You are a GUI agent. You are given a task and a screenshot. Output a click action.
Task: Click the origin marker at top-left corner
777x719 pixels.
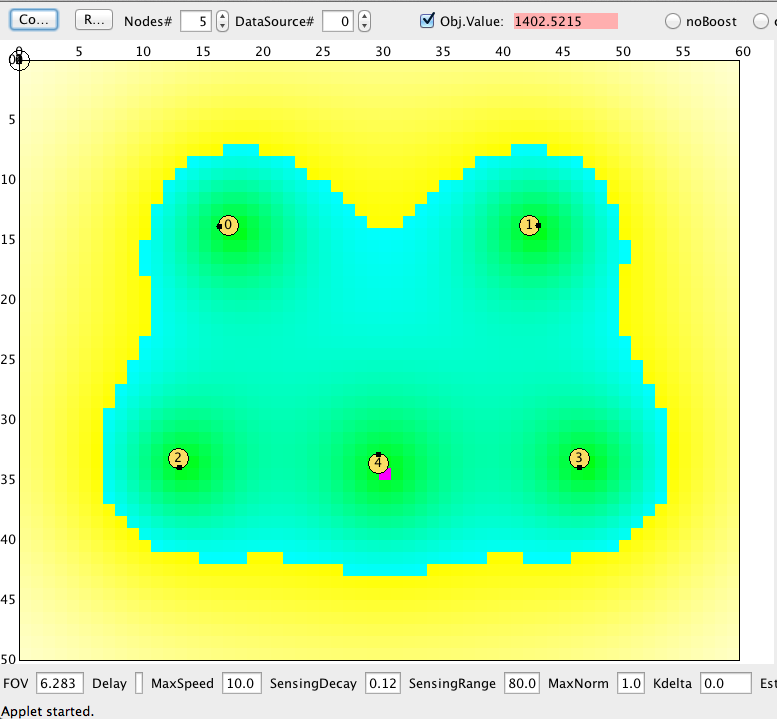[19, 61]
